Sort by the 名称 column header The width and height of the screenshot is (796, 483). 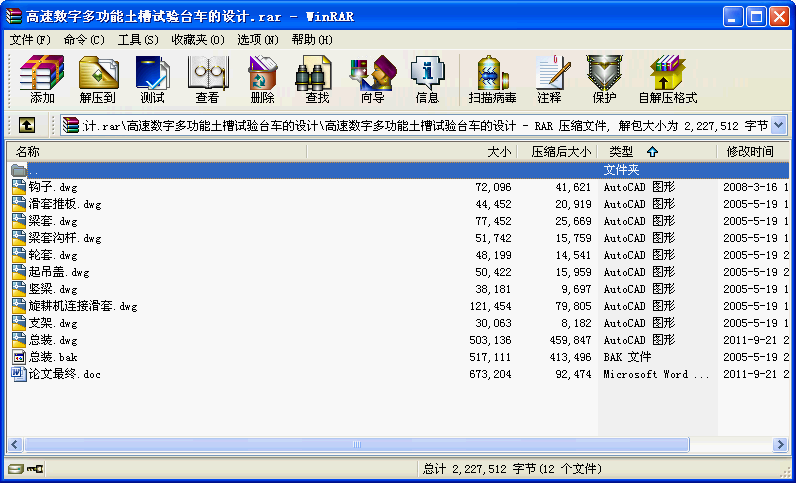tap(157, 151)
